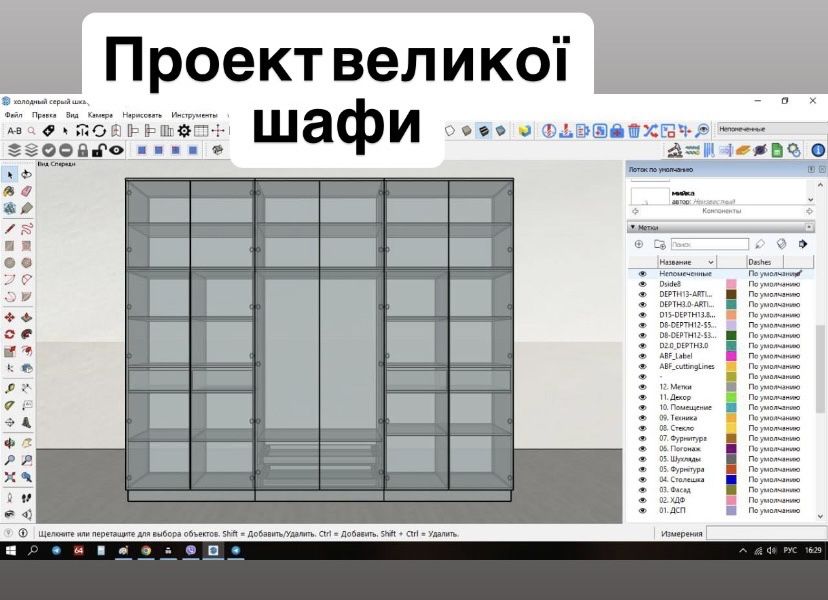828x600 pixels.
Task: Open the Вид menu
Action: [72, 115]
